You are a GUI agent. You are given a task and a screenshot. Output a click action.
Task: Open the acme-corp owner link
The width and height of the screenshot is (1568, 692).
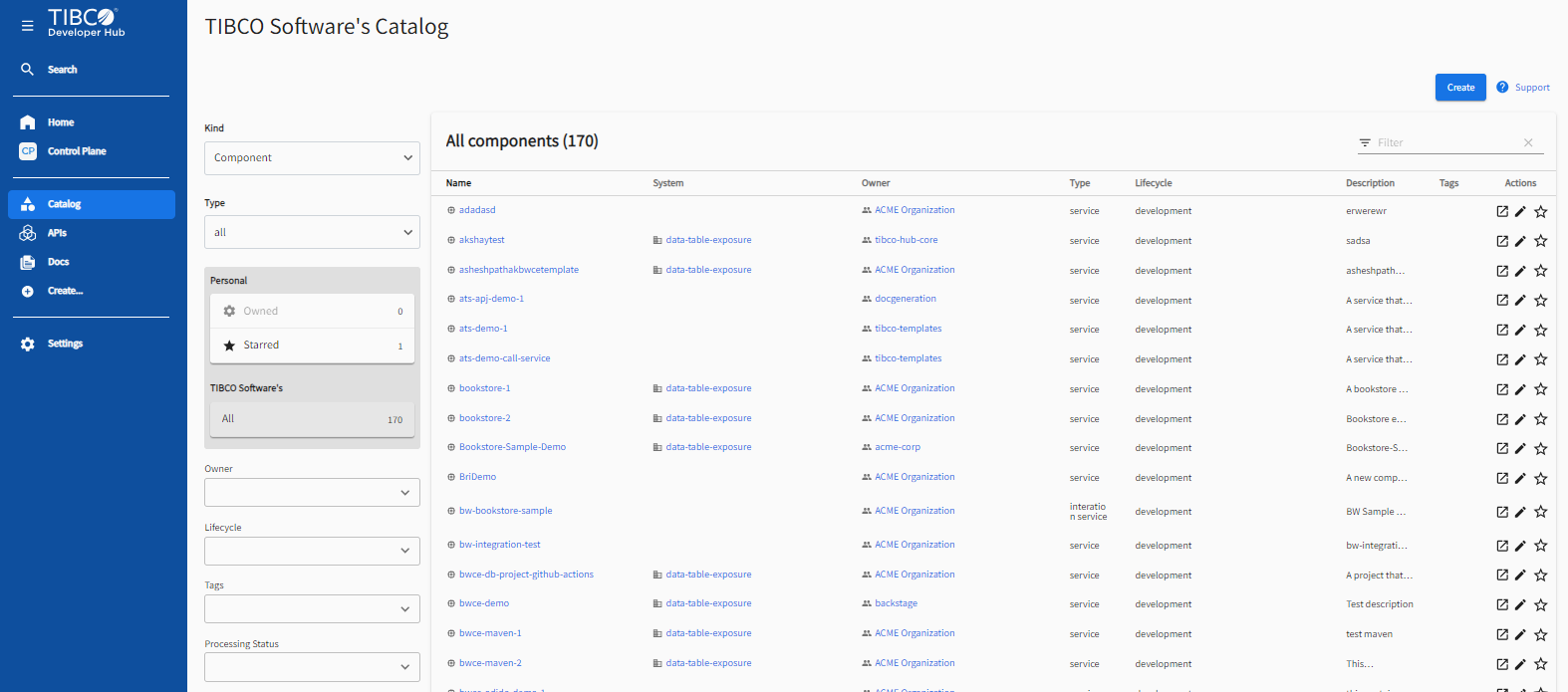coord(898,447)
